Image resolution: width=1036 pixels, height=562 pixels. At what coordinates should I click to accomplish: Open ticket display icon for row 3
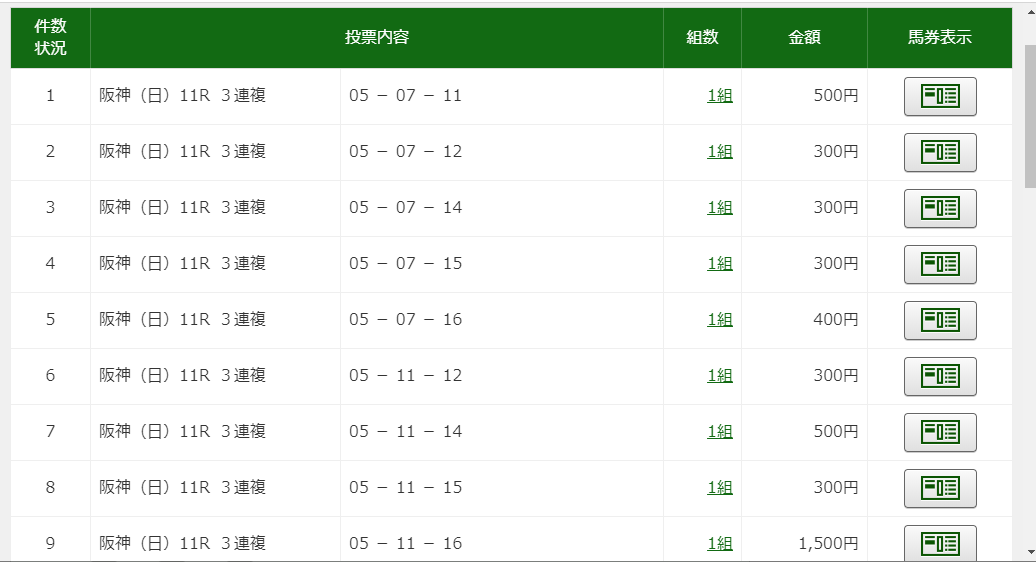[x=940, y=209]
